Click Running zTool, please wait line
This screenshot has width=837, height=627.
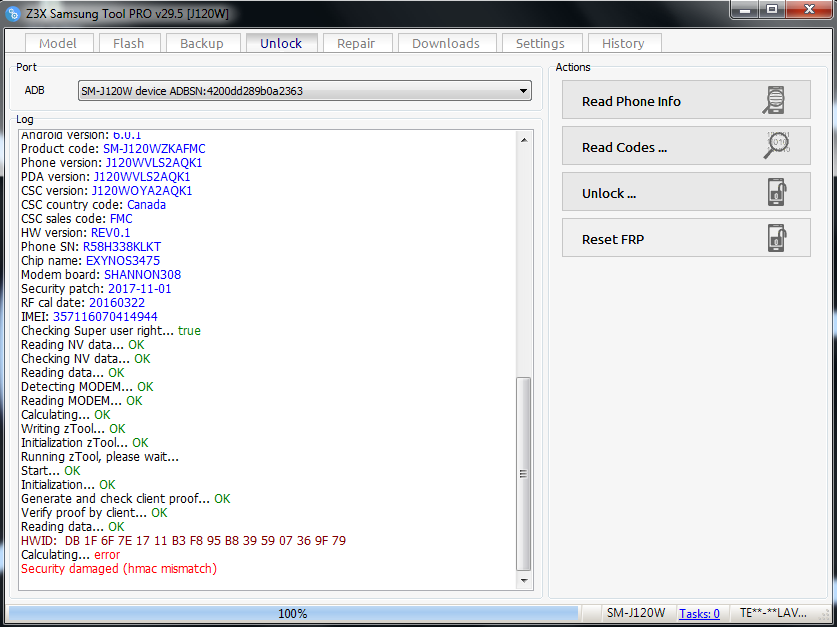pos(100,457)
